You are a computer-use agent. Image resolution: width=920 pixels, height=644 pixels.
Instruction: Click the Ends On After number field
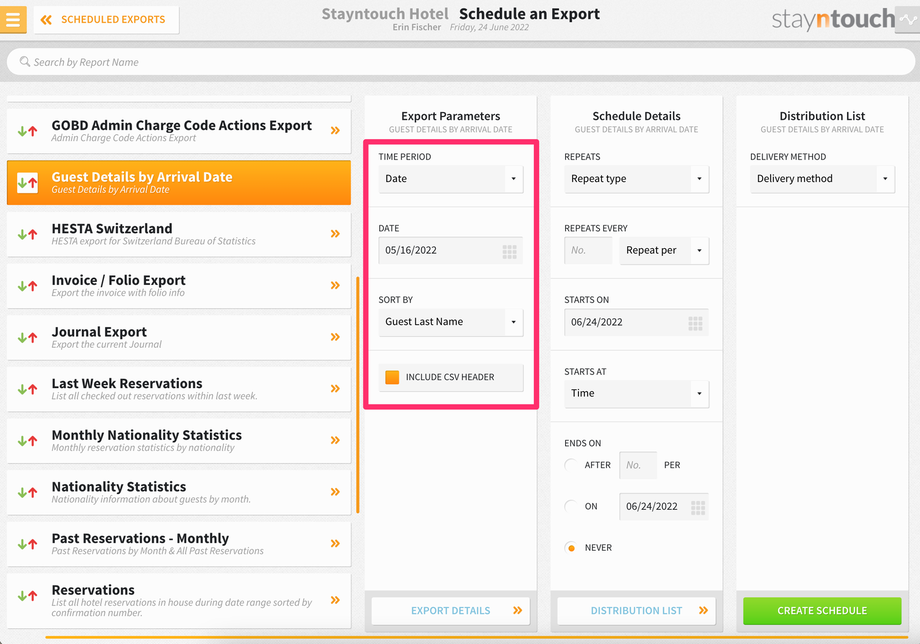click(638, 465)
